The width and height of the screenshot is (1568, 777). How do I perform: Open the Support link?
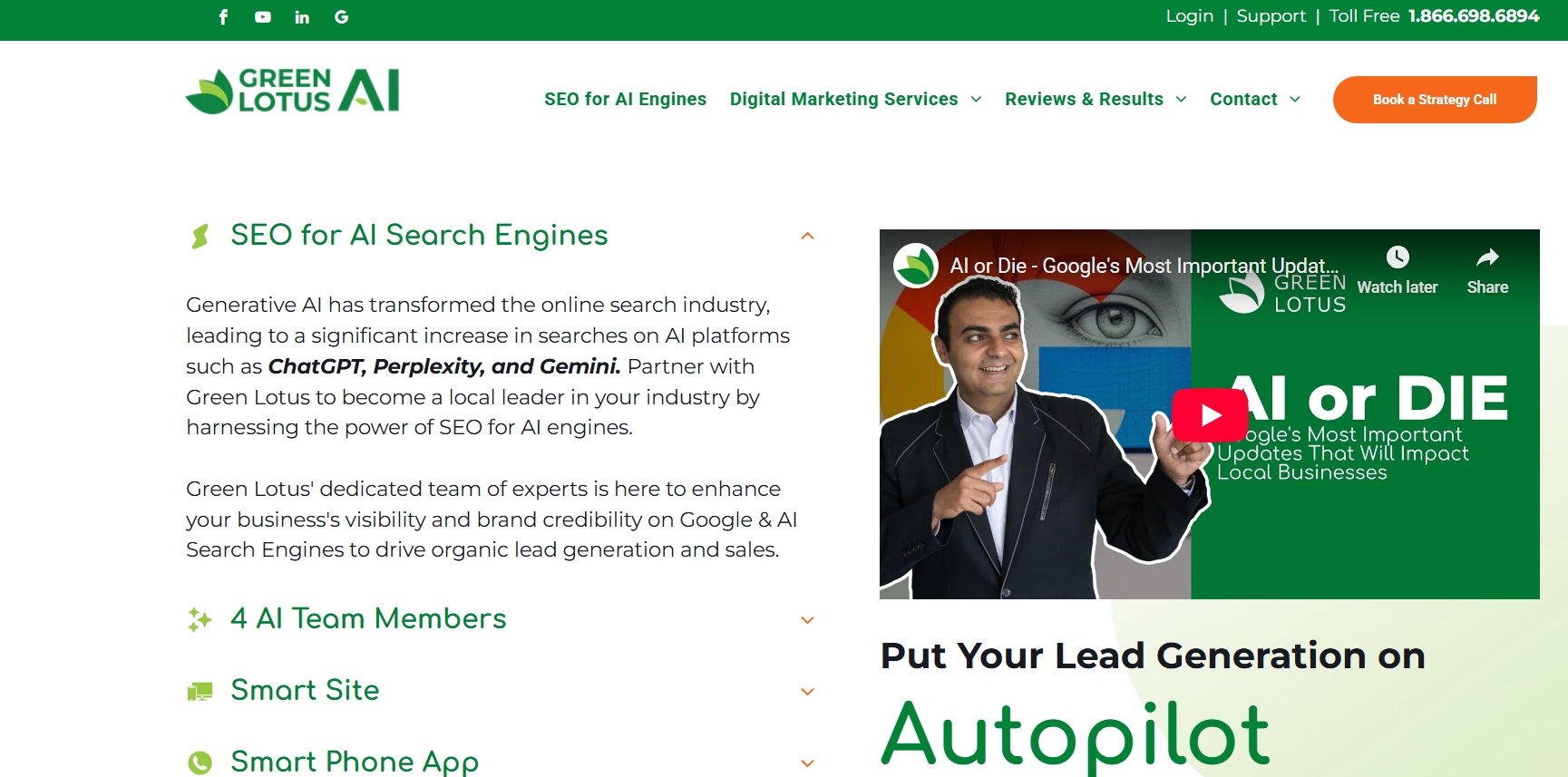point(1271,16)
